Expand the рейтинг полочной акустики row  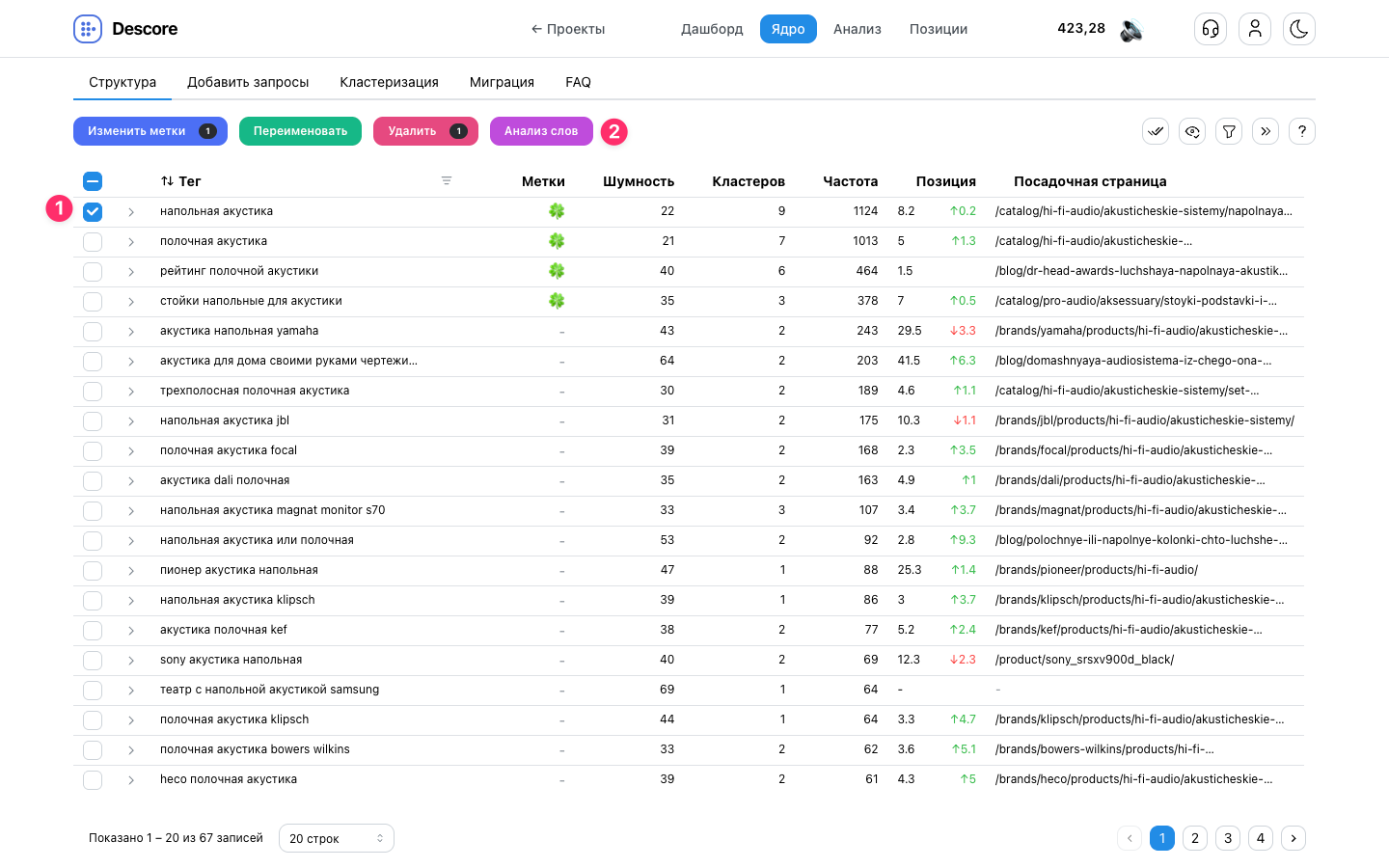[131, 272]
